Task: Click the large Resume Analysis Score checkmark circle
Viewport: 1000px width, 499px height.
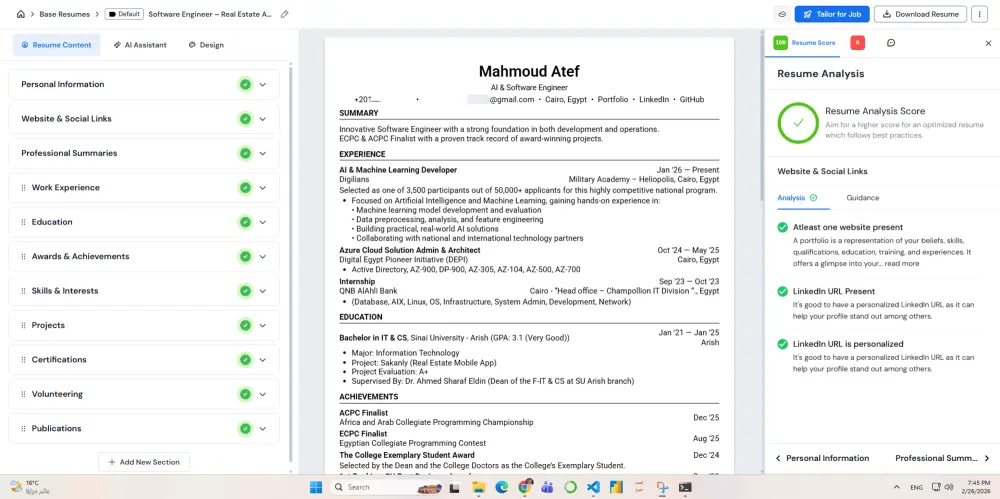Action: click(x=798, y=123)
